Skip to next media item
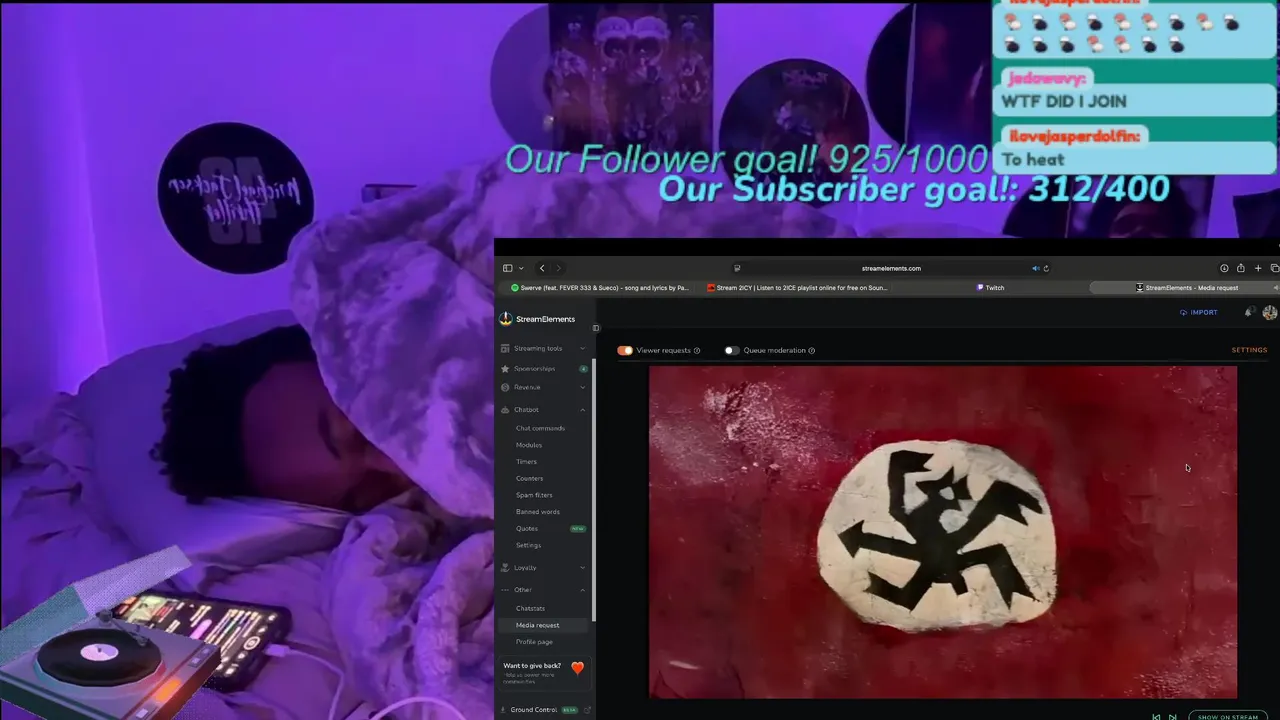Screen dimensions: 1280x720 click(1172, 717)
